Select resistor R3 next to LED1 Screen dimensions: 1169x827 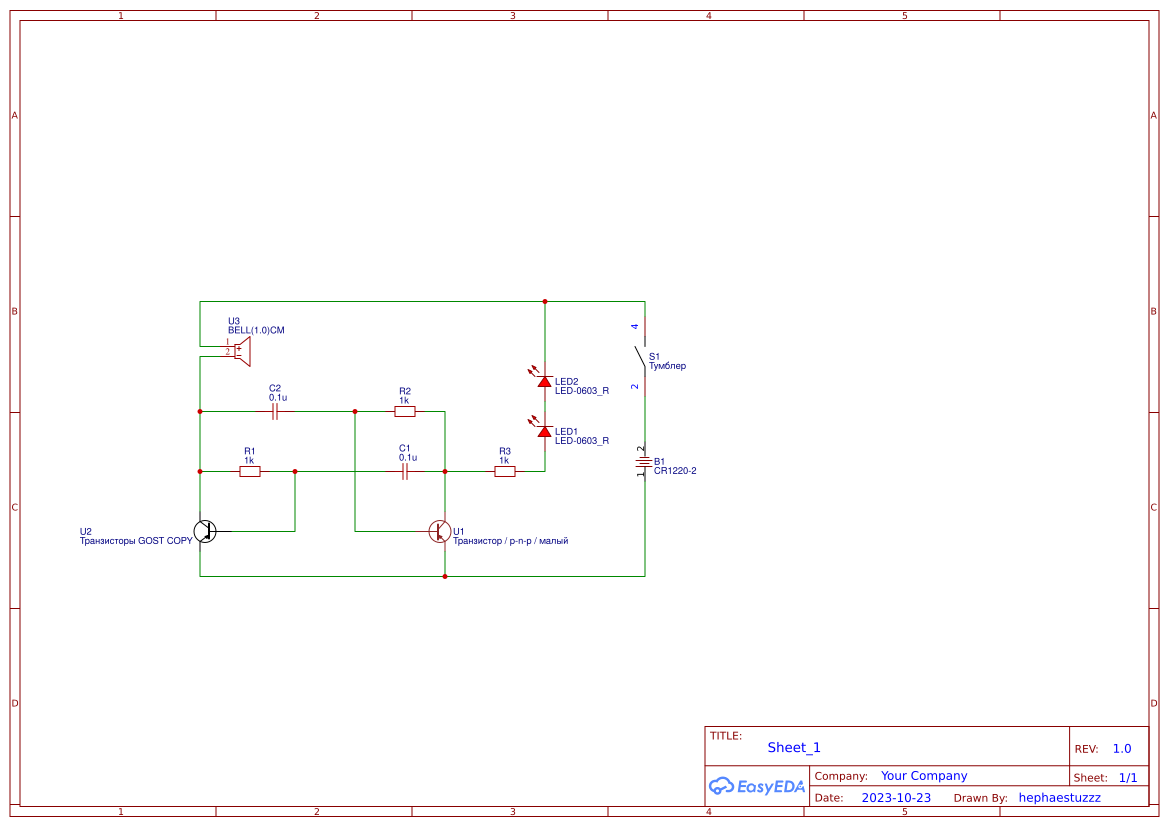pyautogui.click(x=505, y=470)
